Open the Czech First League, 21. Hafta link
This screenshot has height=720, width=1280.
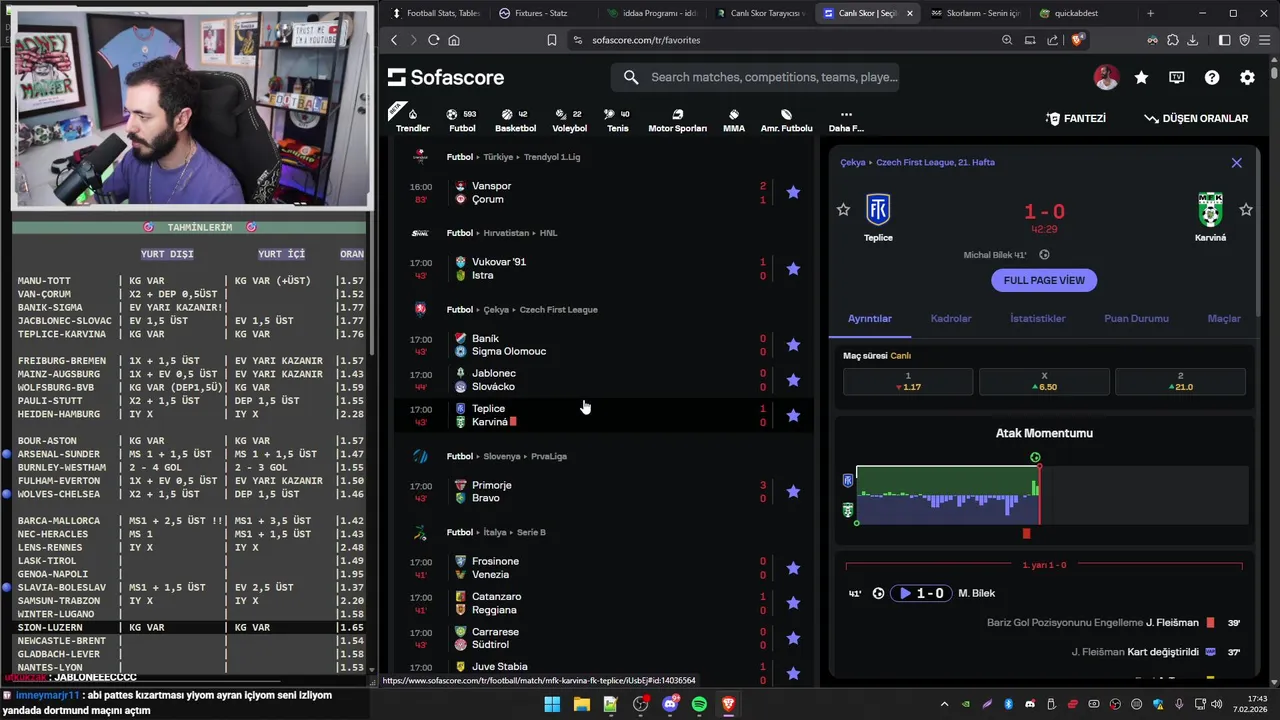click(x=934, y=162)
